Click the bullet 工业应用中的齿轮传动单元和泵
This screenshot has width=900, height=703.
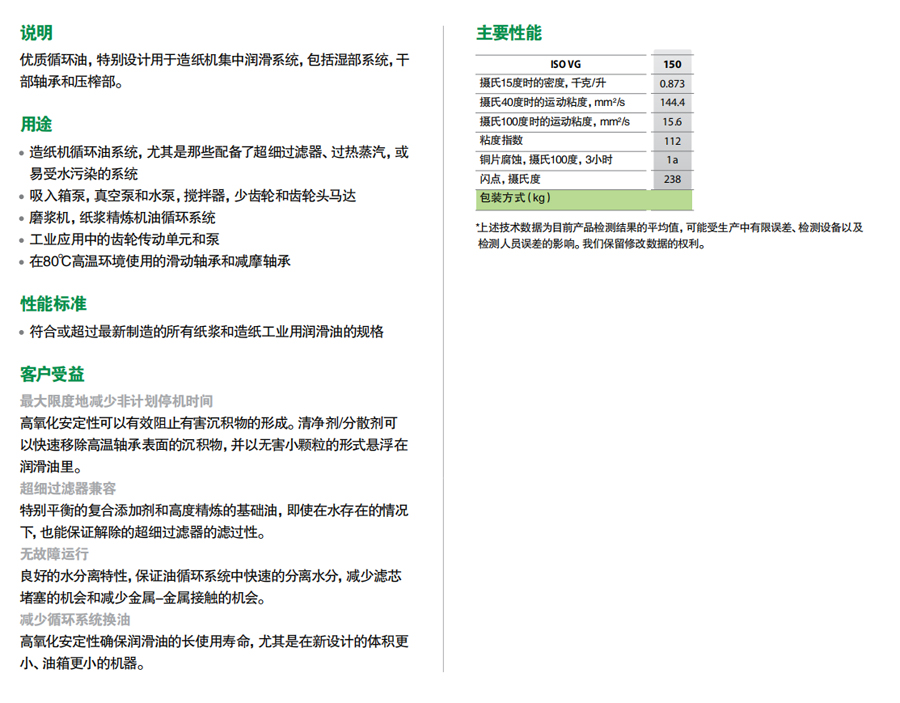point(125,239)
